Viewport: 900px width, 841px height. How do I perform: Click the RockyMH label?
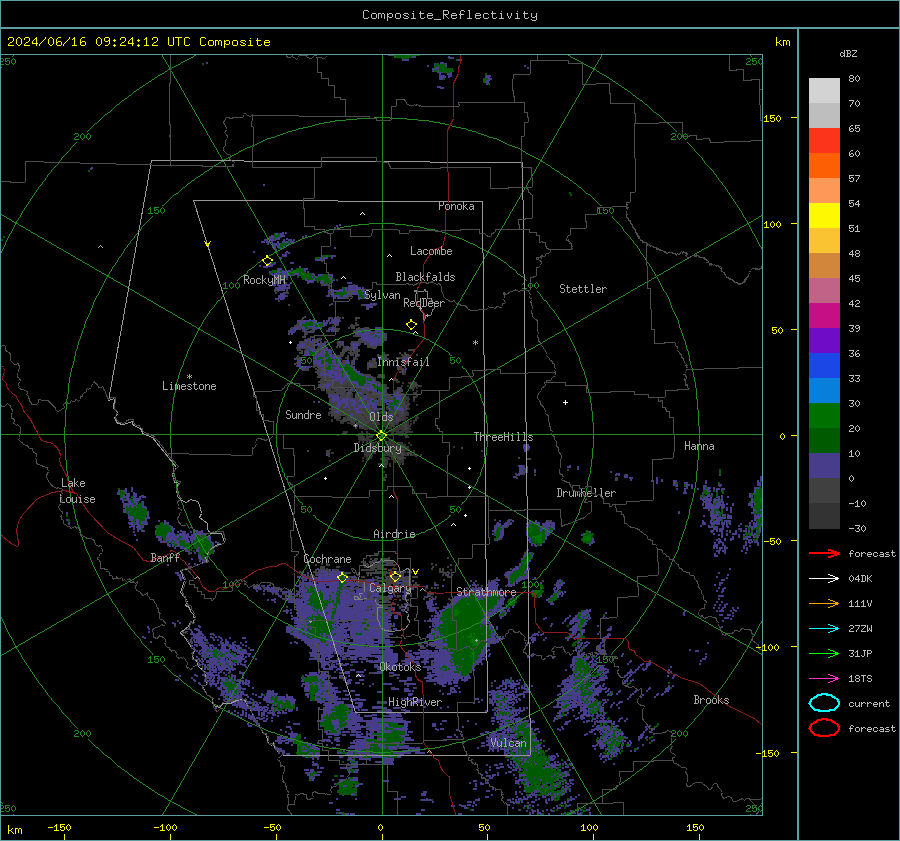(x=264, y=280)
